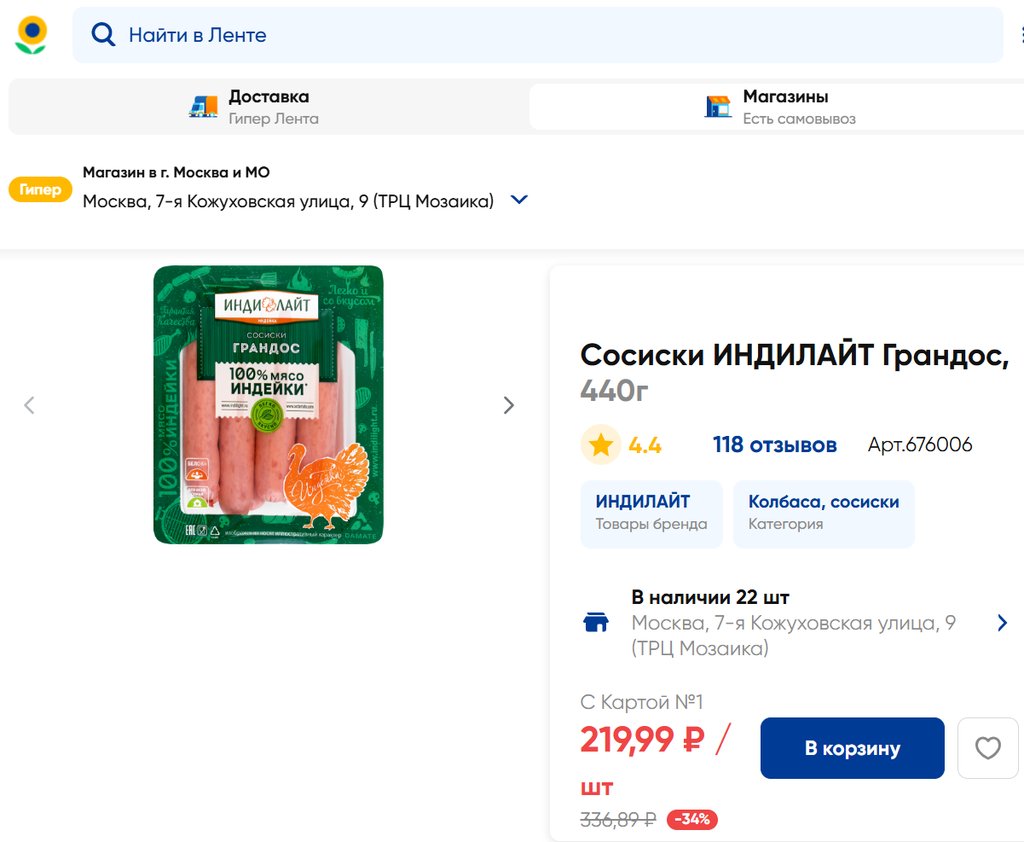Open the 118 отзывов reviews link
This screenshot has height=842, width=1024.
774,445
